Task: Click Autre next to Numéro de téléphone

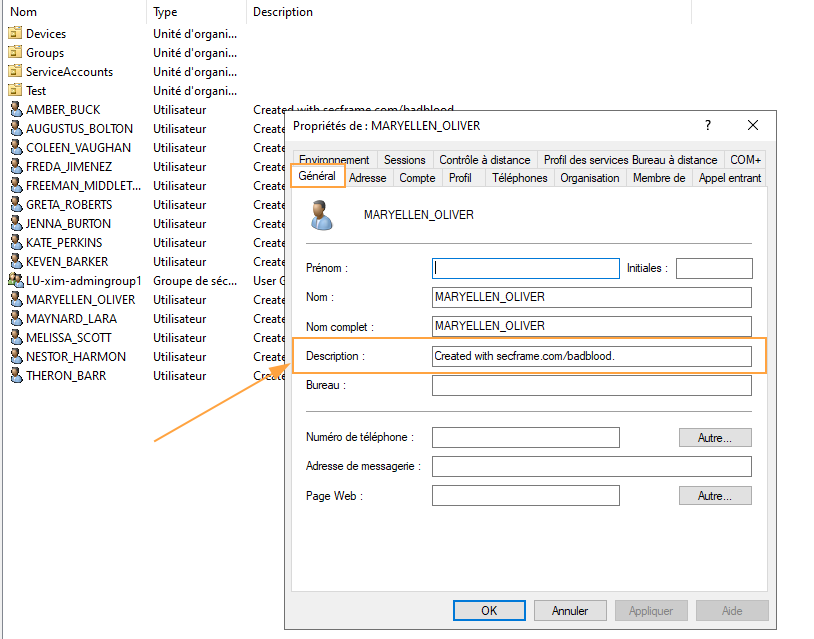Action: click(715, 437)
